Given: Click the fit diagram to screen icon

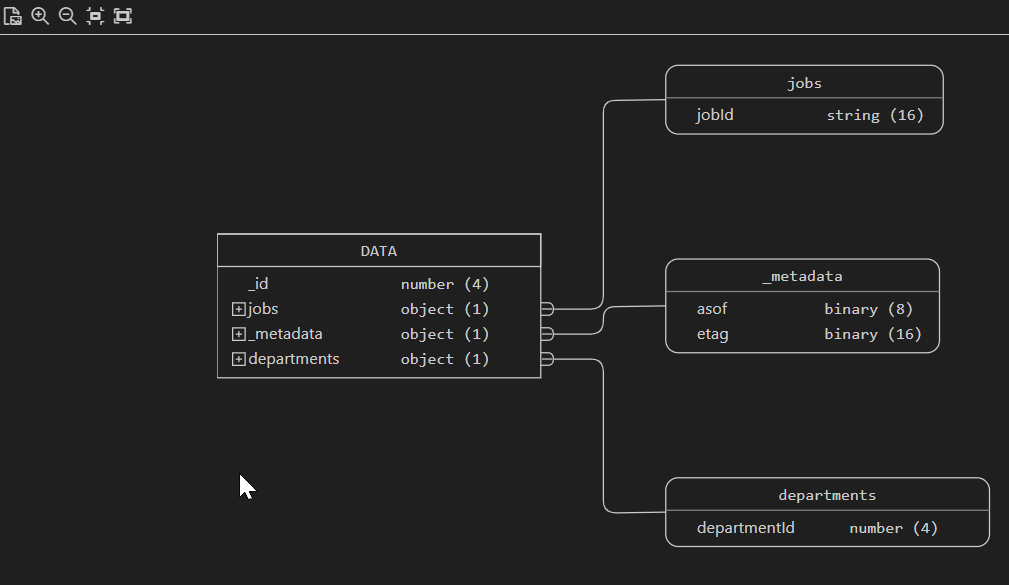Looking at the screenshot, I should click(x=122, y=16).
